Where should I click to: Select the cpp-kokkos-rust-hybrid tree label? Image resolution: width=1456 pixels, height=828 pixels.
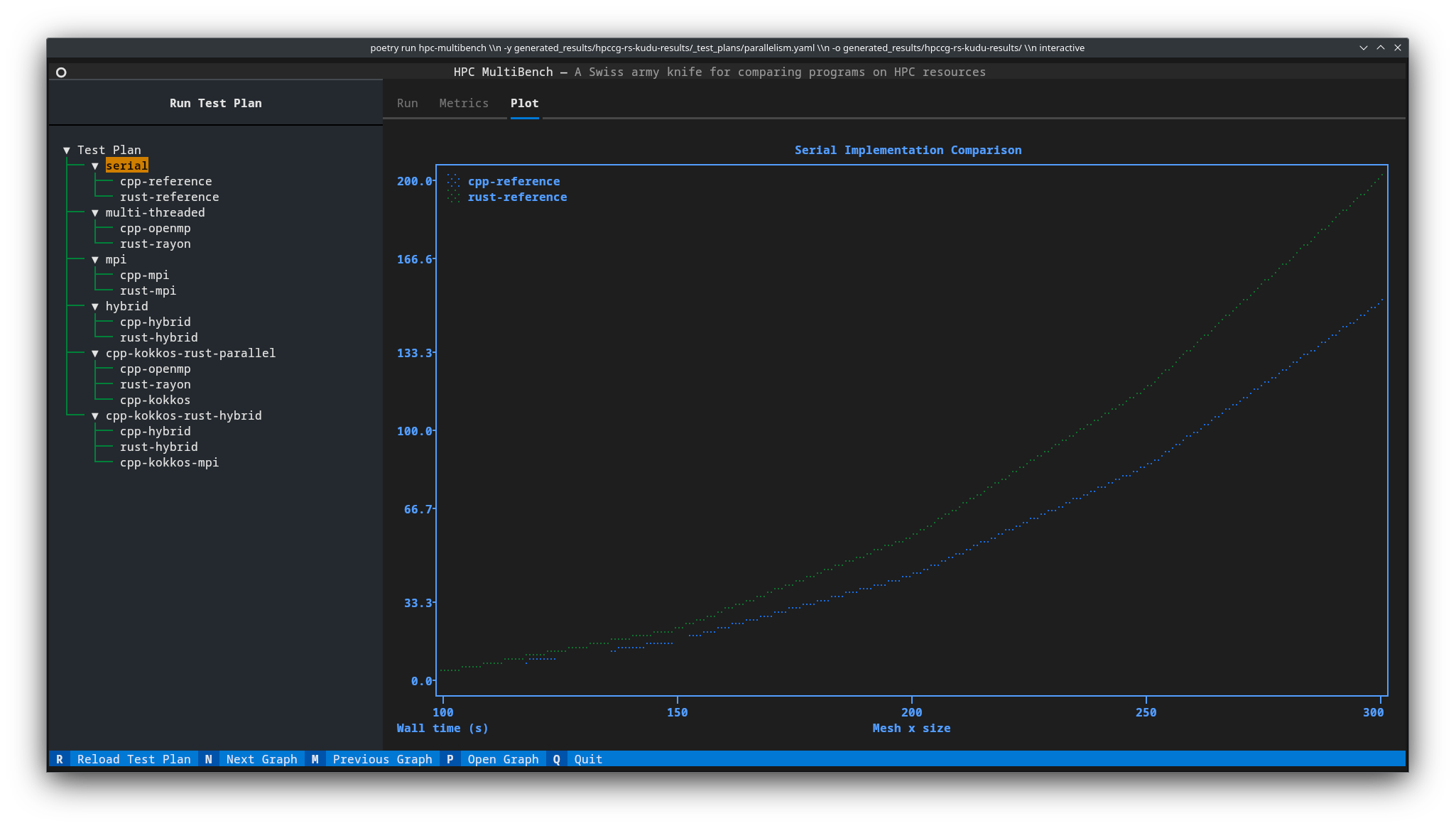pyautogui.click(x=184, y=416)
